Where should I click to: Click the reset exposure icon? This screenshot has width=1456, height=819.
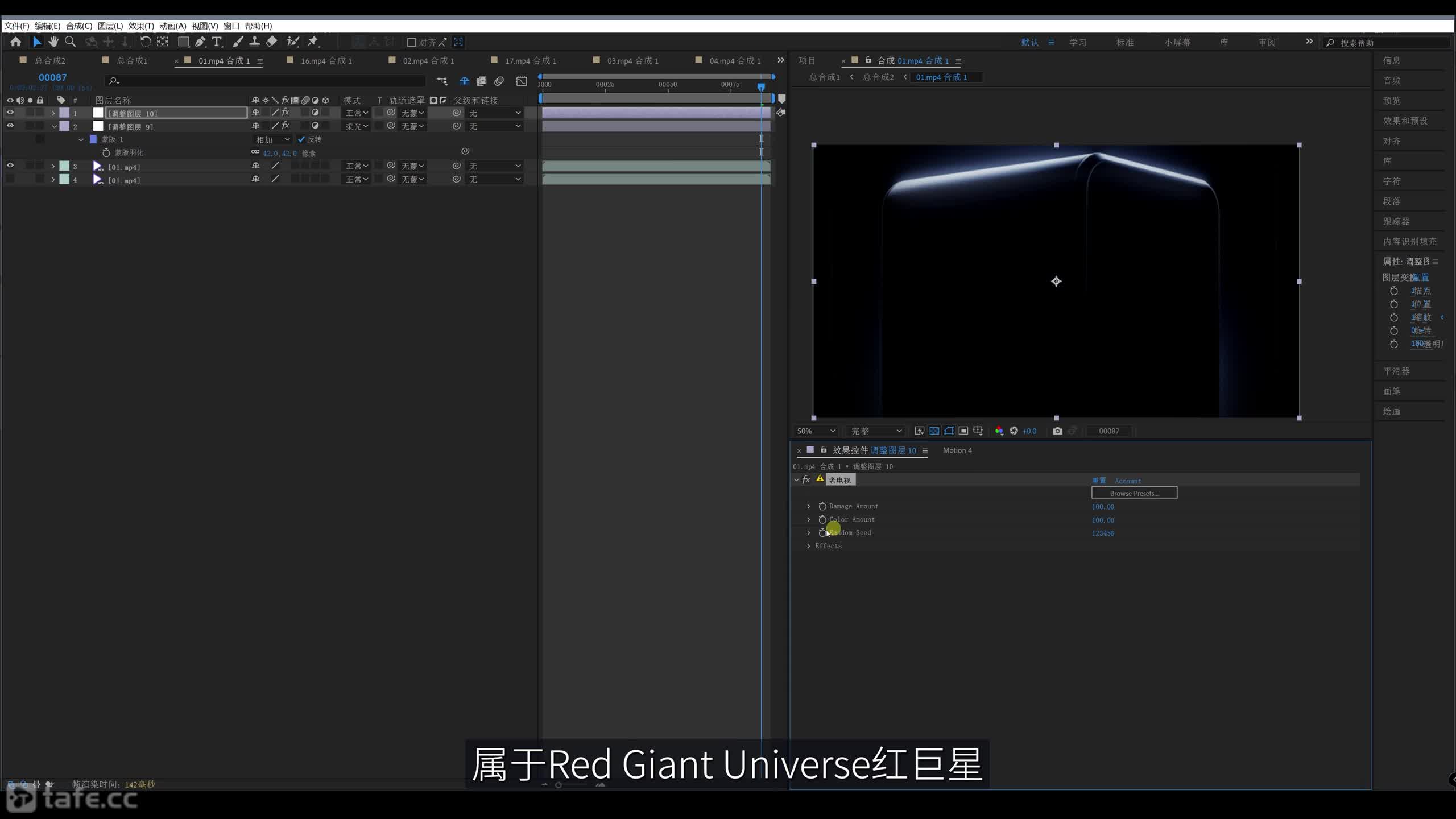tap(1014, 431)
